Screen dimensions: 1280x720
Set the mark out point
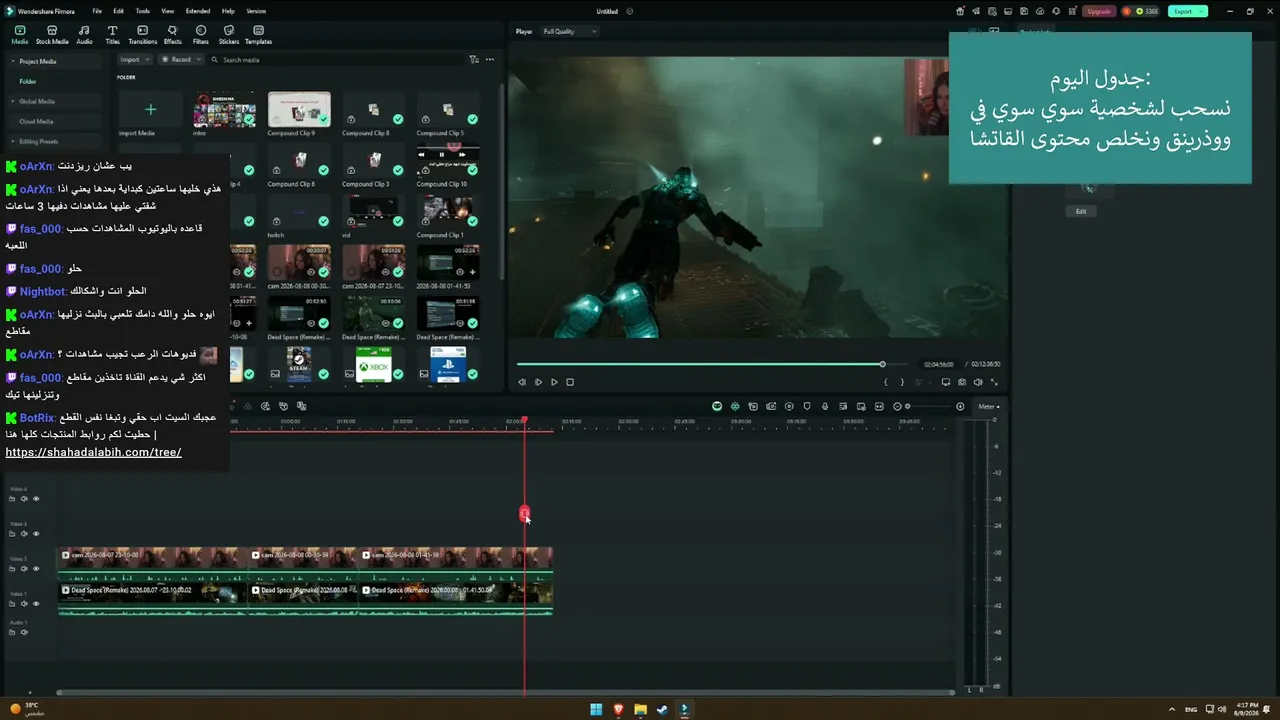[x=902, y=382]
